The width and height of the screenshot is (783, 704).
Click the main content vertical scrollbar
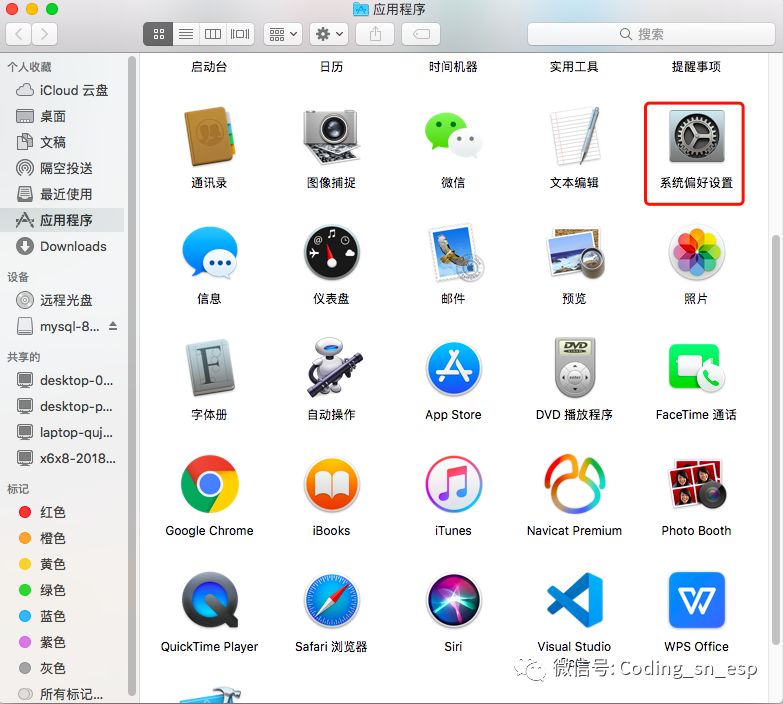point(776,439)
